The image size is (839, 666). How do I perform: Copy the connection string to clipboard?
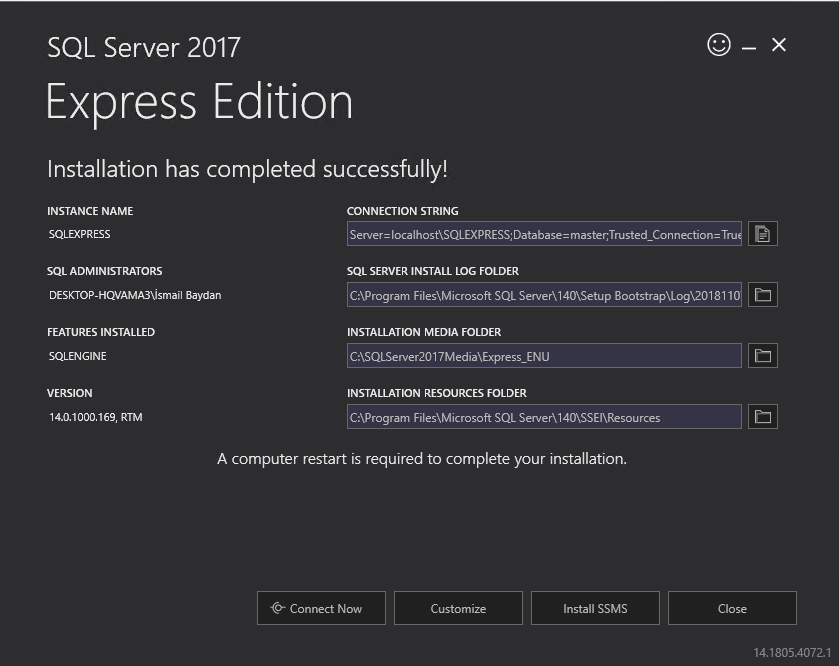(763, 233)
